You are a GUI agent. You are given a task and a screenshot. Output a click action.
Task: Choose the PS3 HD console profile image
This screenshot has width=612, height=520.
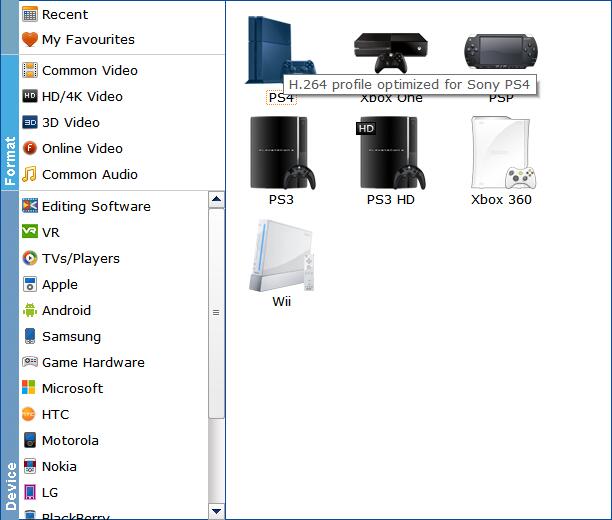coord(391,153)
